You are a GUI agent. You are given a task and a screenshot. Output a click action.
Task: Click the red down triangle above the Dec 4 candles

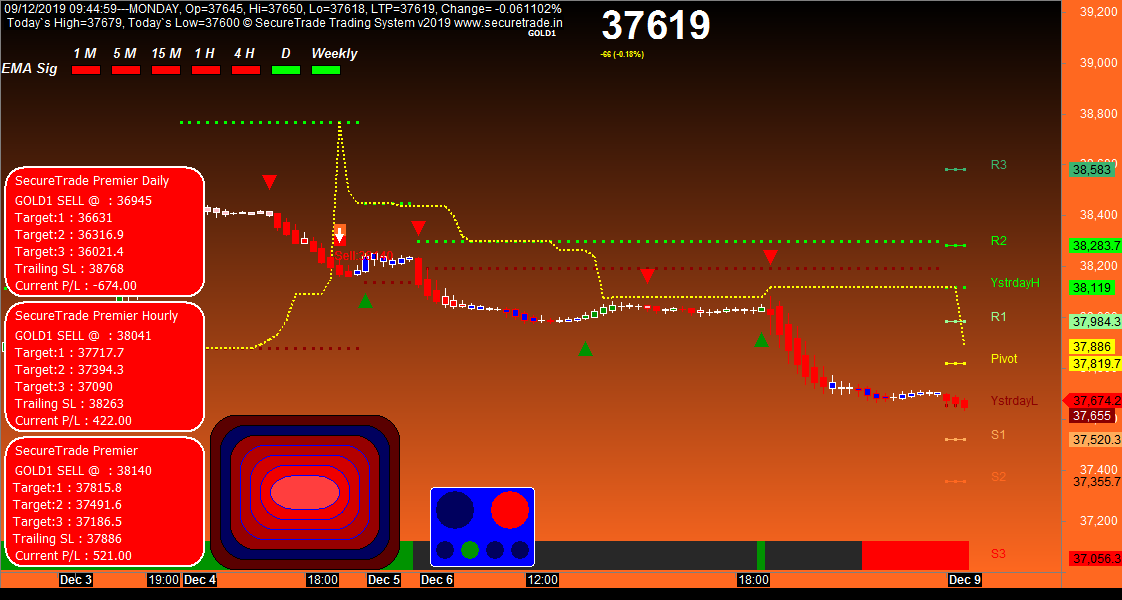tap(269, 182)
